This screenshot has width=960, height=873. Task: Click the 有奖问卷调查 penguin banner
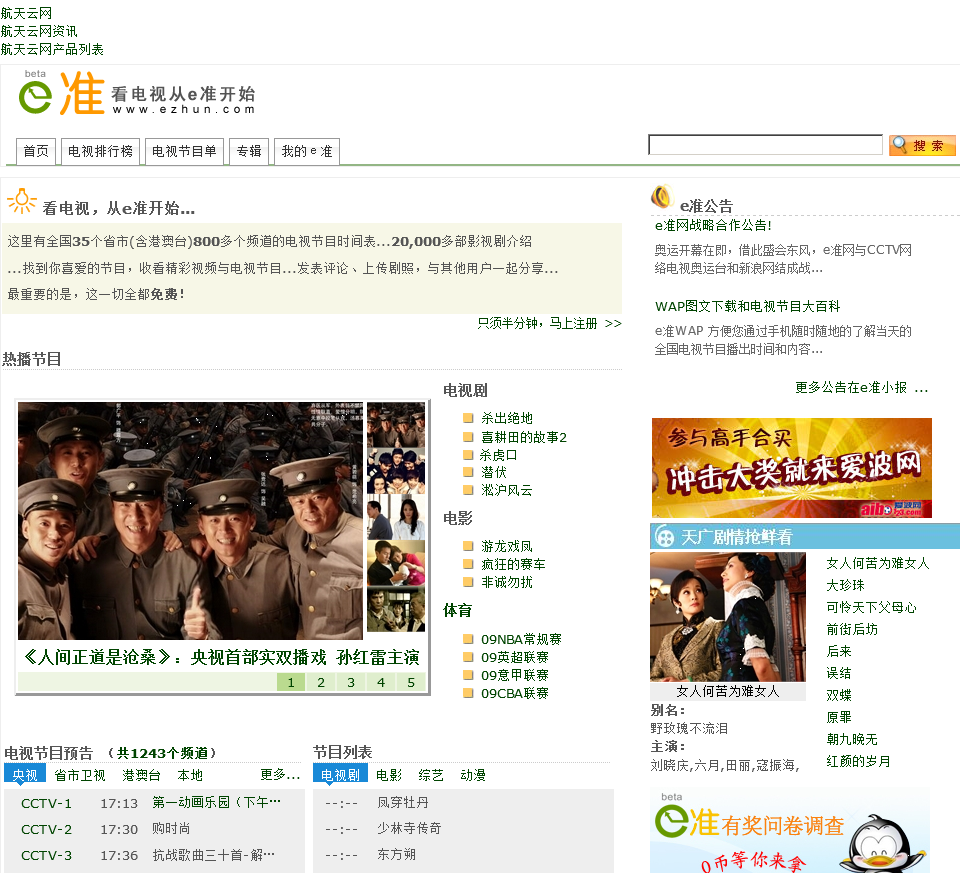(790, 831)
